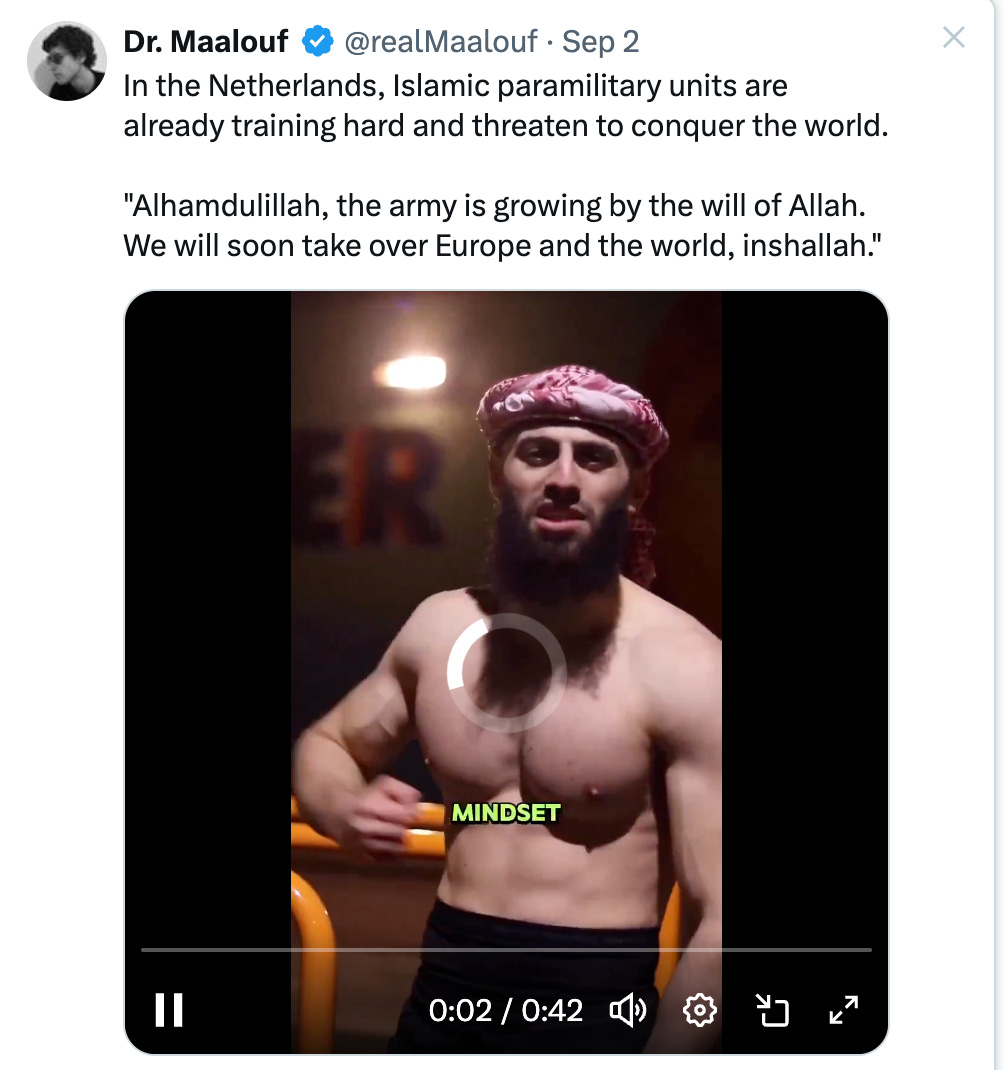Screen dimensions: 1004x1070
Task: Open the Dr. Maalouf display name
Action: [x=205, y=42]
